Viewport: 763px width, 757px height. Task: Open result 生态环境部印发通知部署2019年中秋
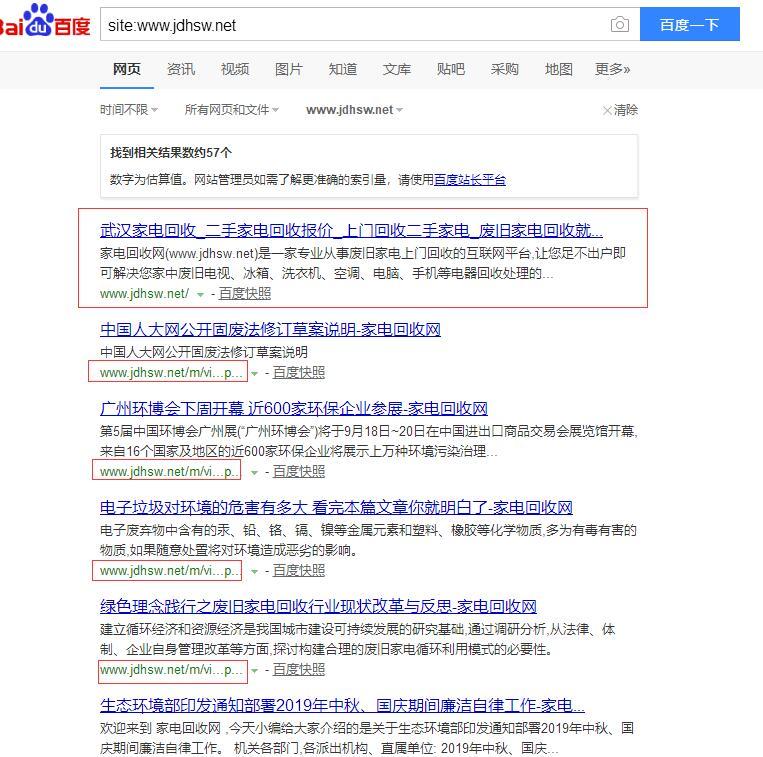pyautogui.click(x=342, y=705)
